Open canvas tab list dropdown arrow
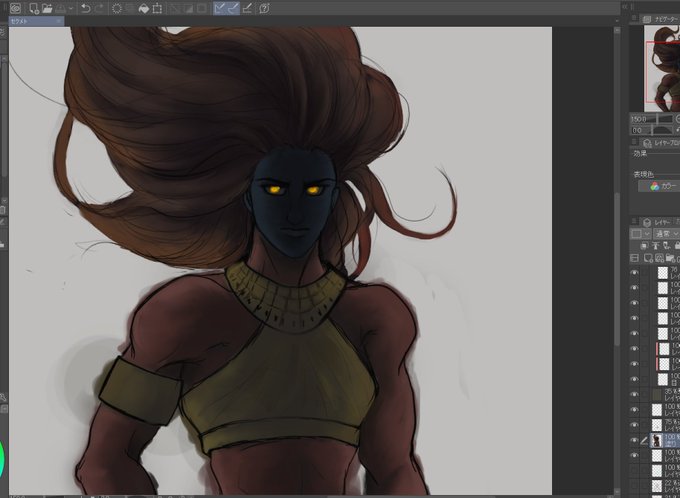This screenshot has height=498, width=680. point(617,21)
